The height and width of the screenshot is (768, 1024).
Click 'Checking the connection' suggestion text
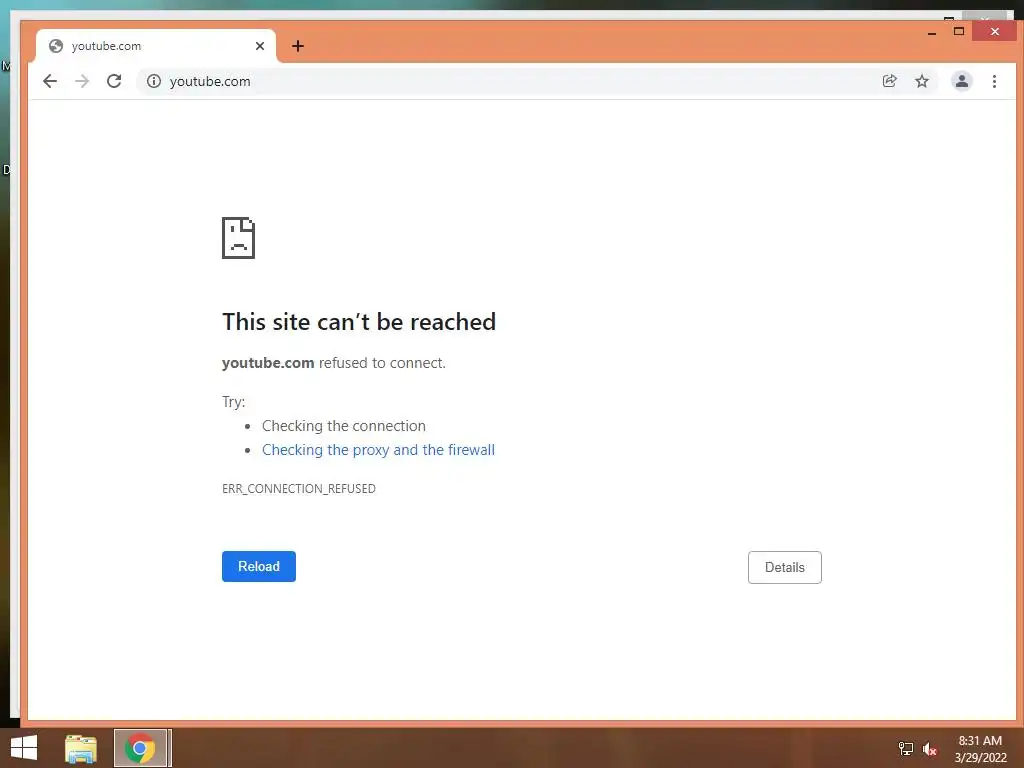tap(344, 426)
